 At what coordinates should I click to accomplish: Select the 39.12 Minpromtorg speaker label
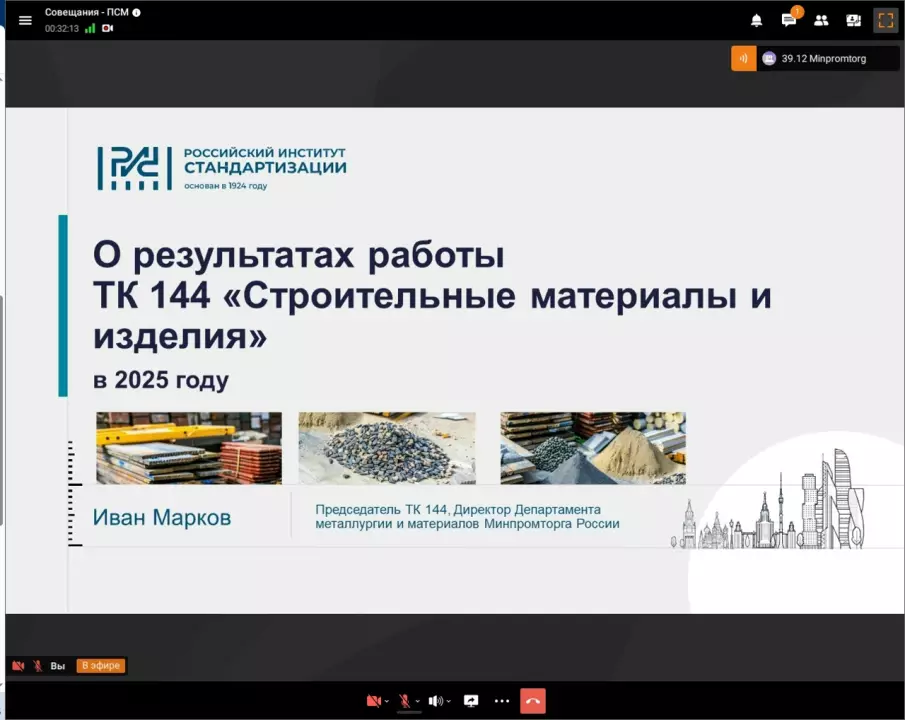(823, 59)
